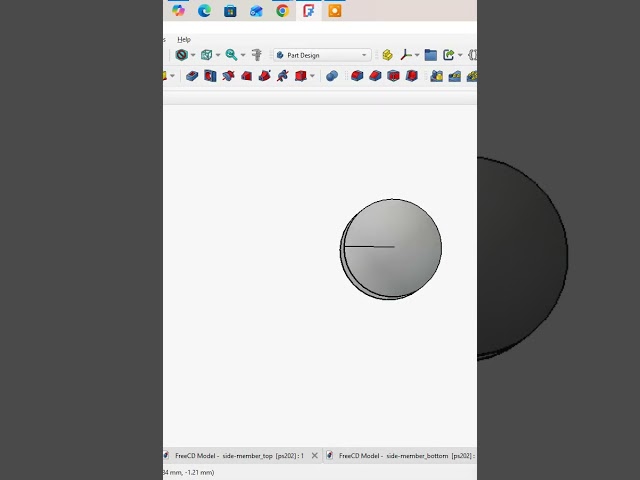The width and height of the screenshot is (640, 480).
Task: Select the Measure caliper tool
Action: (257, 55)
